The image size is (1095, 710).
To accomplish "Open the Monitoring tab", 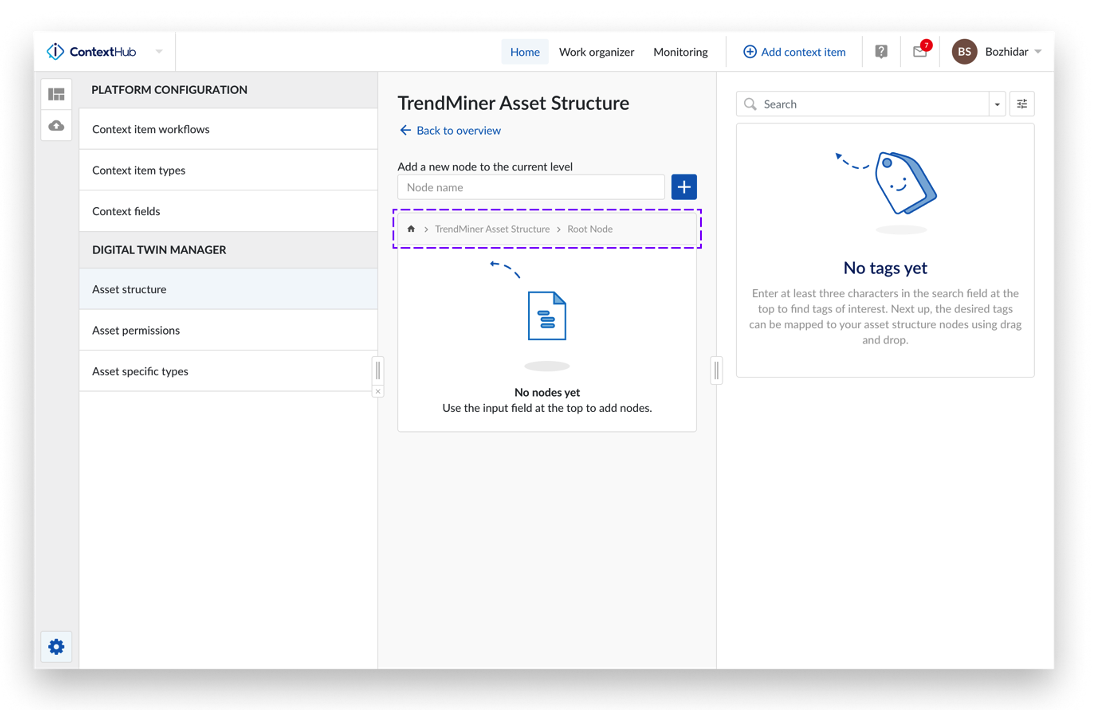I will 680,52.
